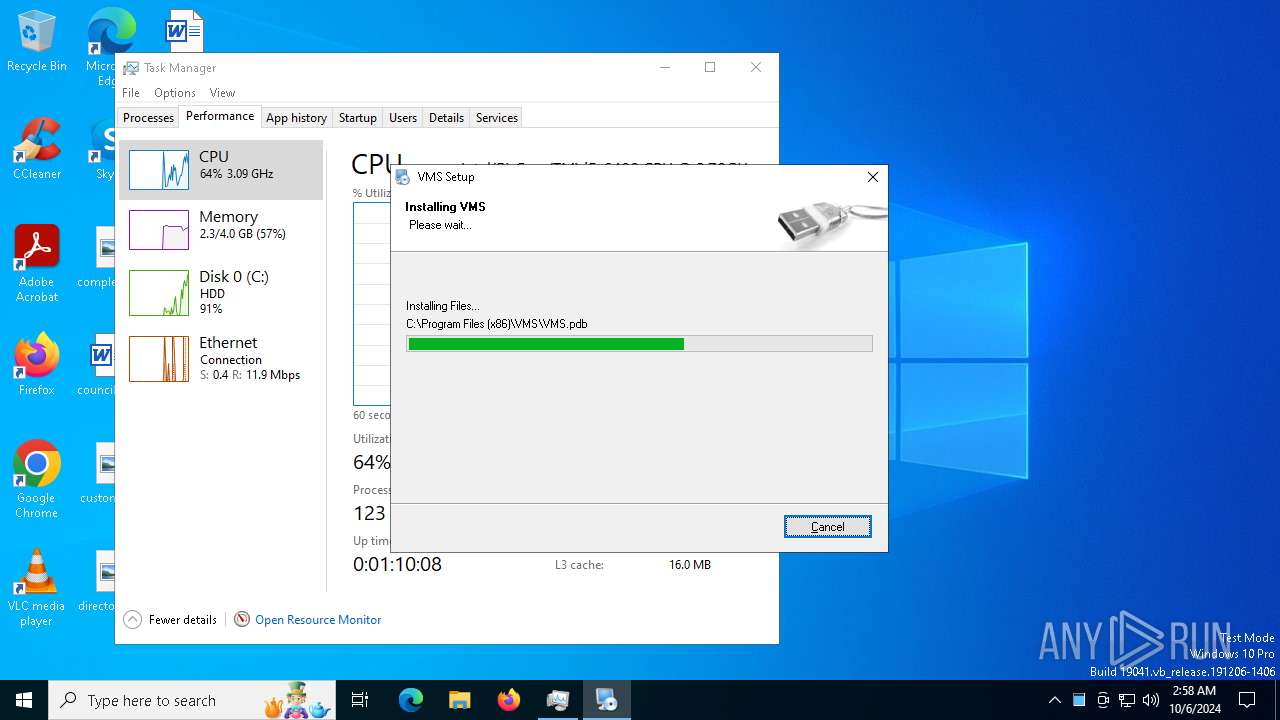Switch to VMS Setup taskbar button
The width and height of the screenshot is (1280, 720).
pyautogui.click(x=607, y=700)
